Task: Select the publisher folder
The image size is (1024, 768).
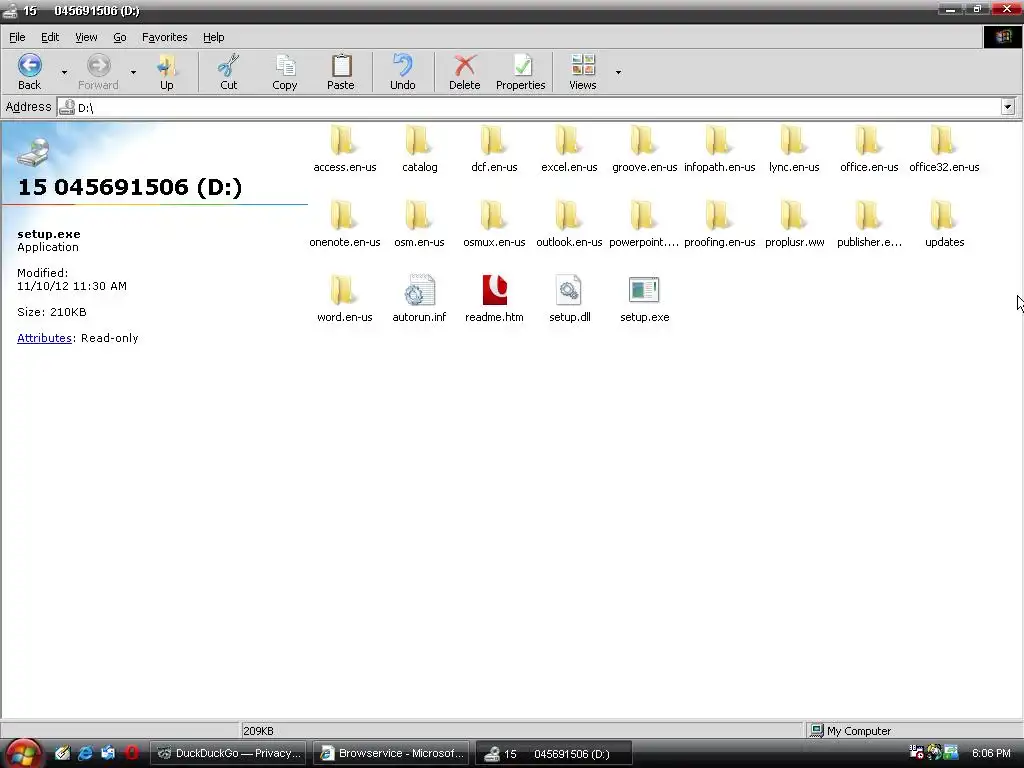Action: click(x=869, y=224)
